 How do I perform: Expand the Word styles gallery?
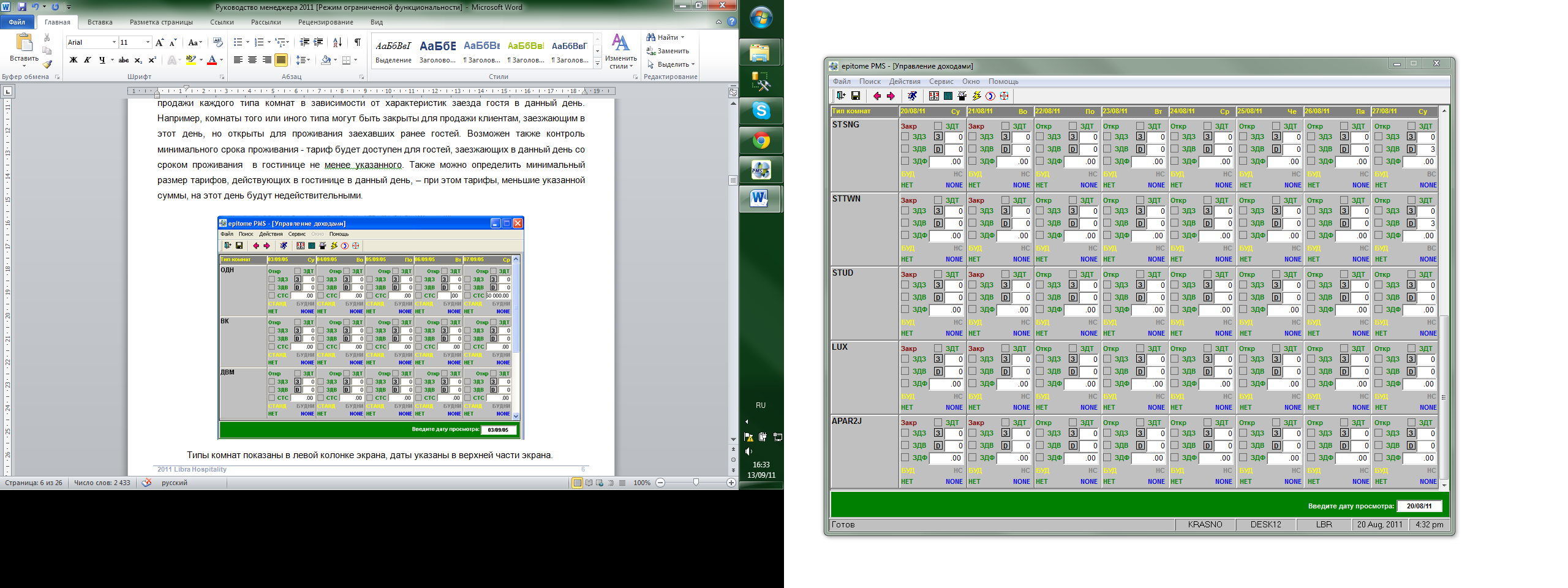point(598,64)
